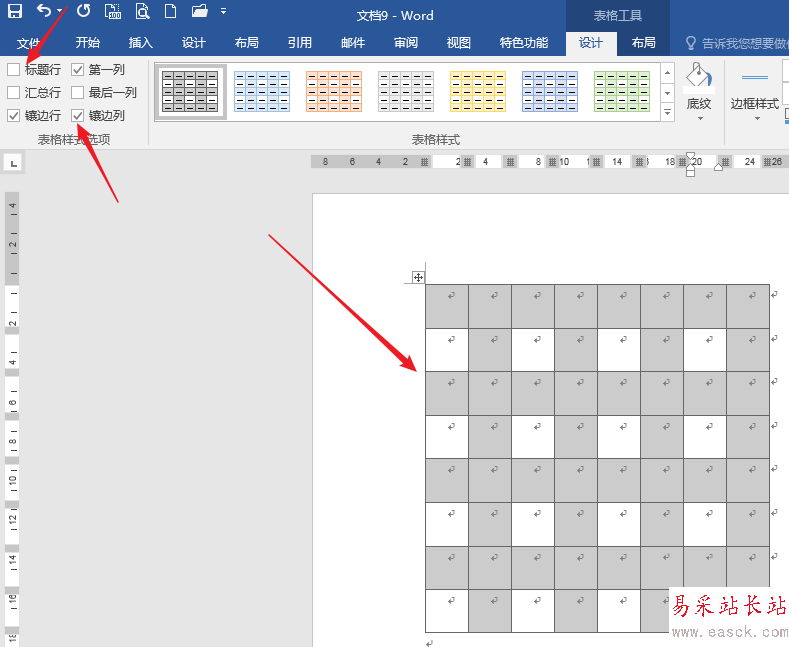This screenshot has height=647, width=789.
Task: Click the tab stop selector on ruler corner
Action: (13, 163)
